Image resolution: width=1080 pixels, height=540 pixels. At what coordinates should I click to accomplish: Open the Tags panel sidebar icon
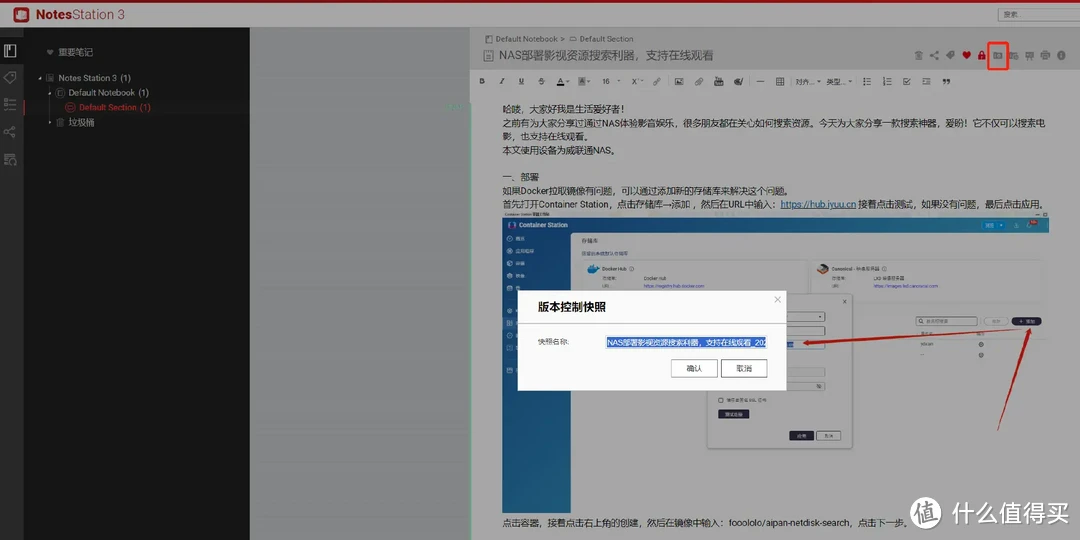[x=10, y=78]
